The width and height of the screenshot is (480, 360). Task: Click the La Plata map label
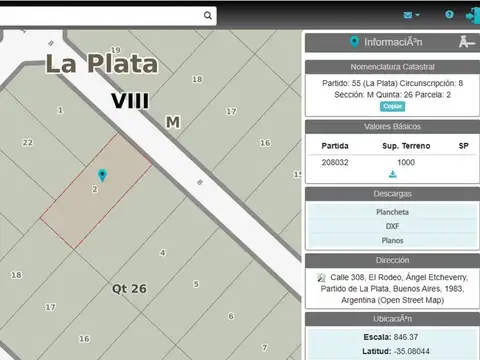(102, 64)
